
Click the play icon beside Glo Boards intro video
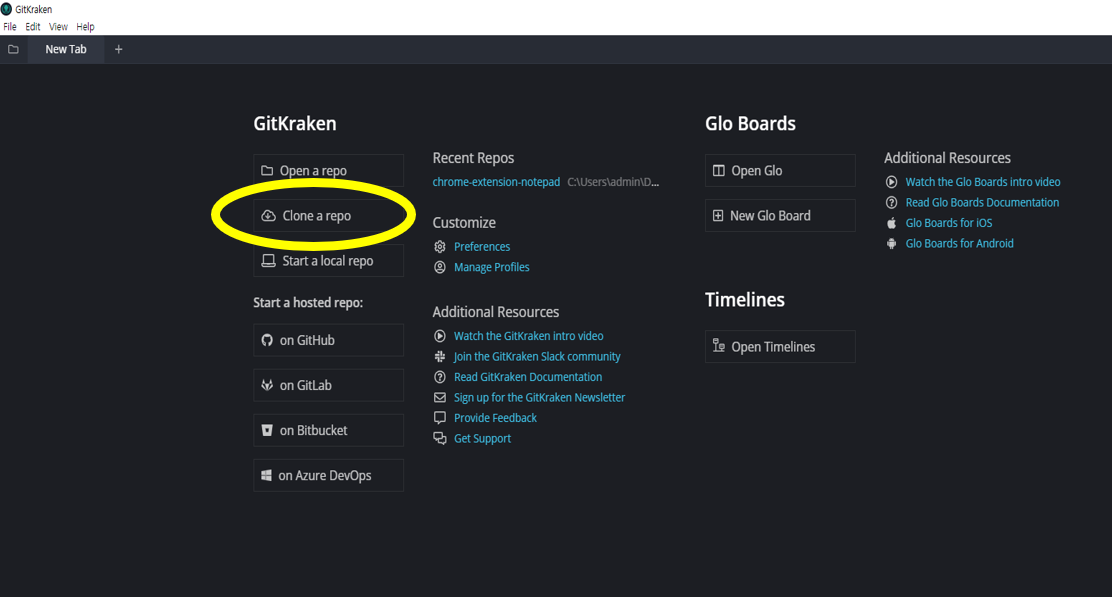coord(891,182)
